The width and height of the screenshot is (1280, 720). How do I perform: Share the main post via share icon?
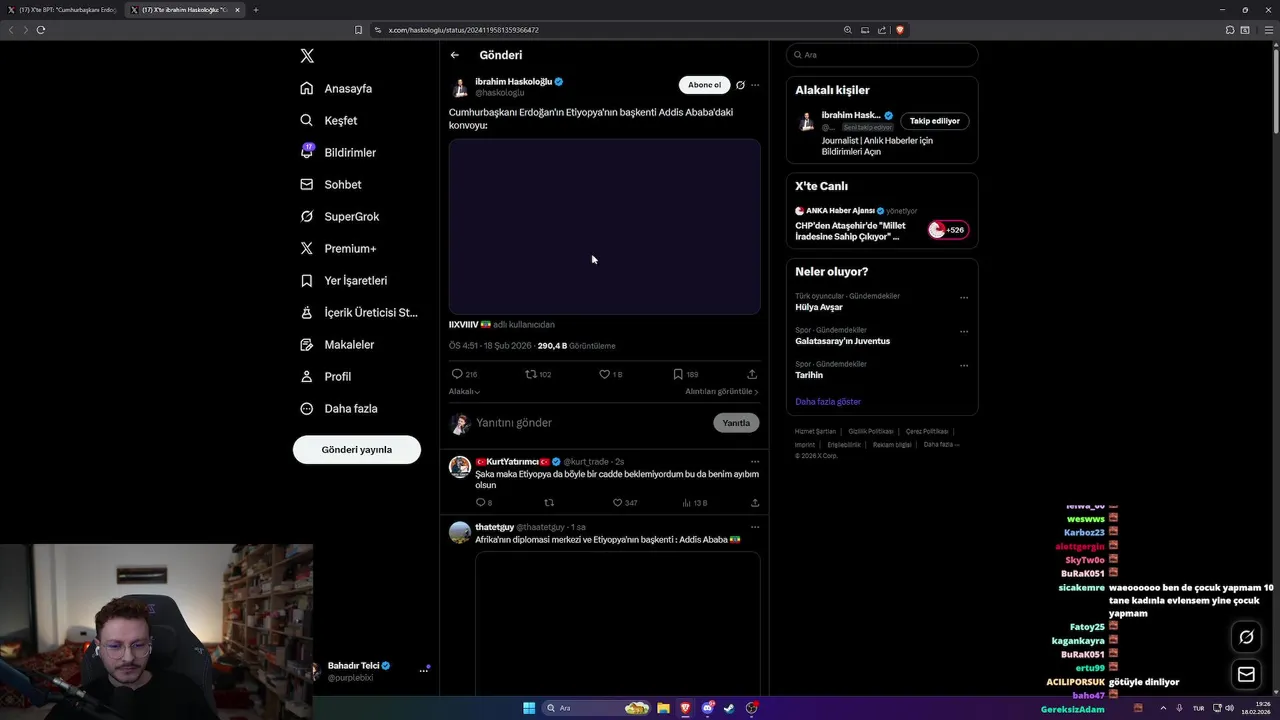752,374
